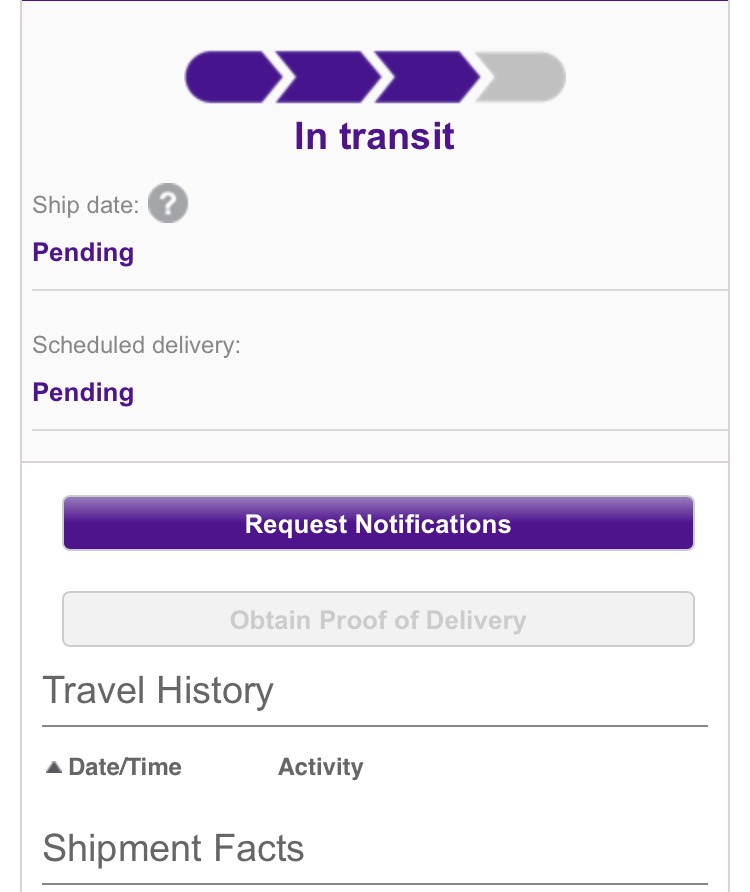Click the word transit in status
The height and width of the screenshot is (892, 750).
tap(397, 137)
